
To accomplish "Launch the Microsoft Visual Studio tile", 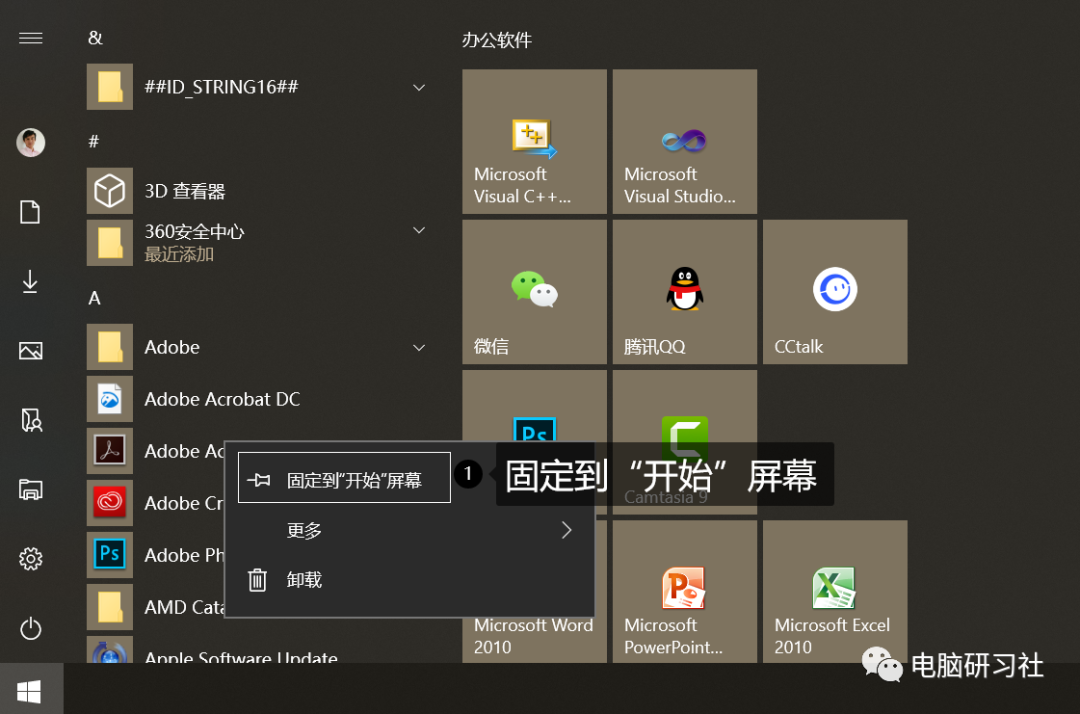I will click(x=685, y=141).
